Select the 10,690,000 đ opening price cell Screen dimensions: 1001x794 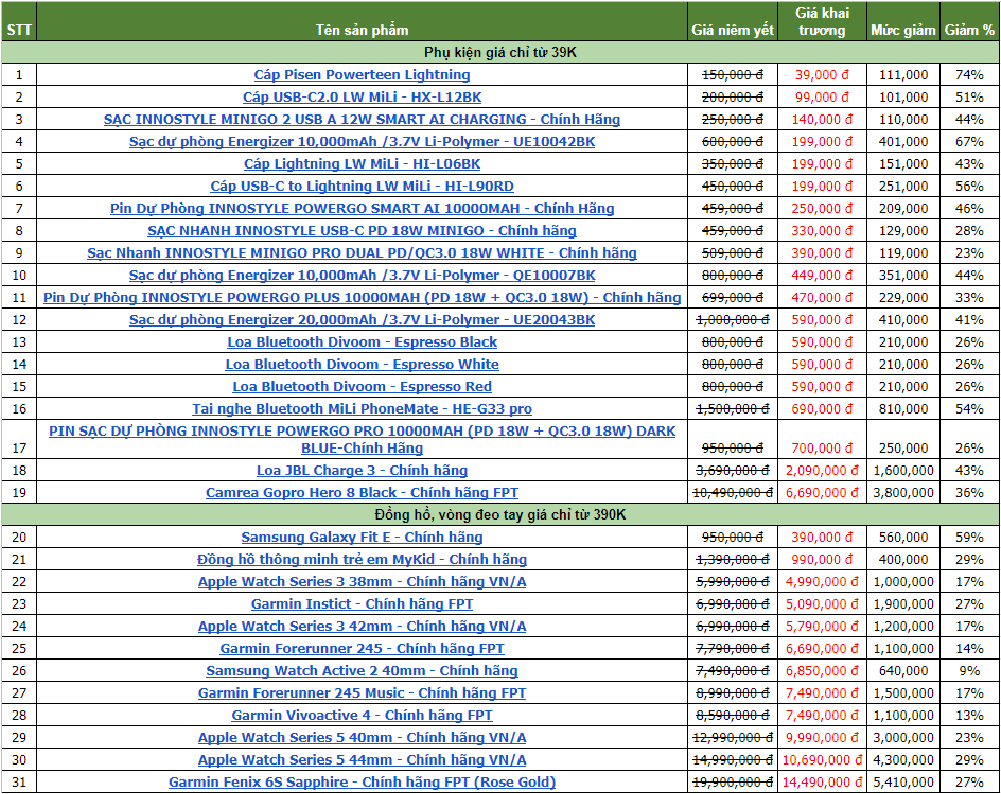coord(822,760)
